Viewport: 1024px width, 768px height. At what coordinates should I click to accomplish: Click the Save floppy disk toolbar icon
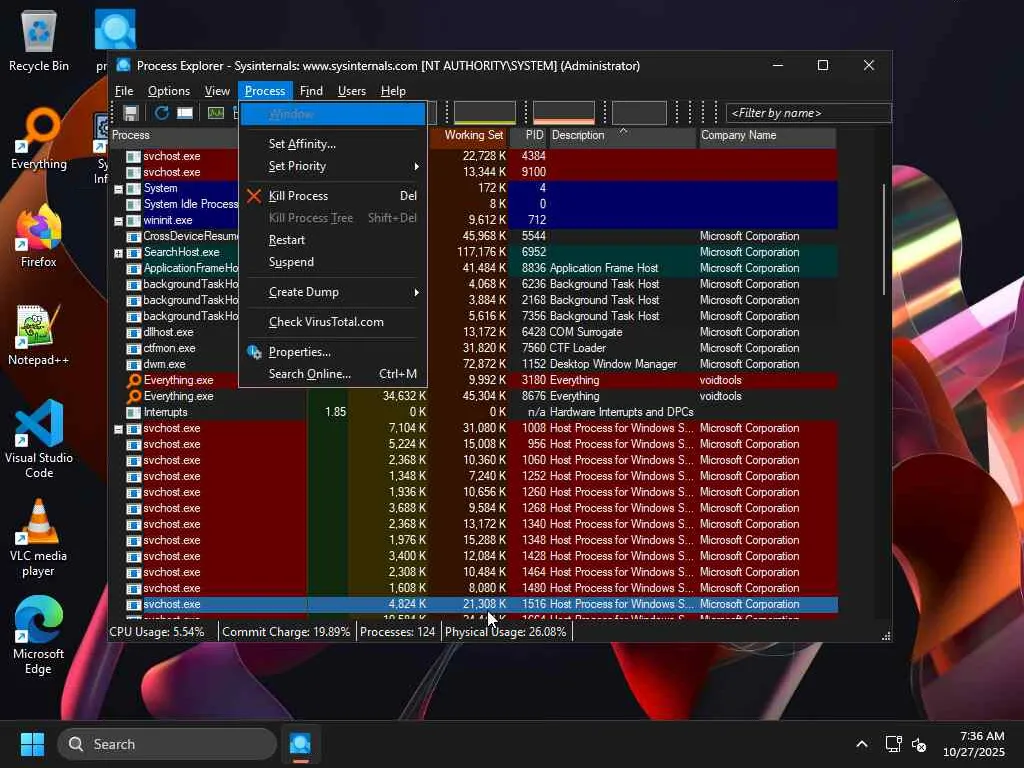pyautogui.click(x=131, y=113)
